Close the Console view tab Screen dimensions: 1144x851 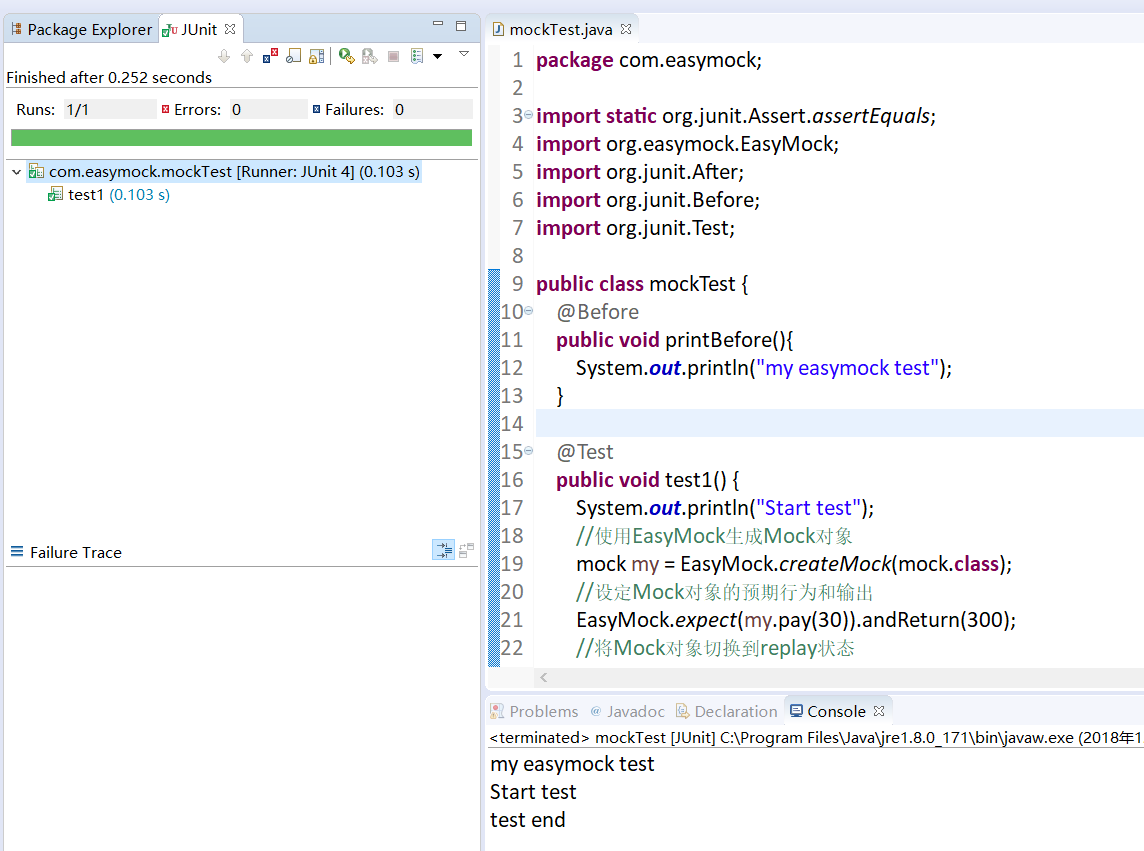click(879, 711)
